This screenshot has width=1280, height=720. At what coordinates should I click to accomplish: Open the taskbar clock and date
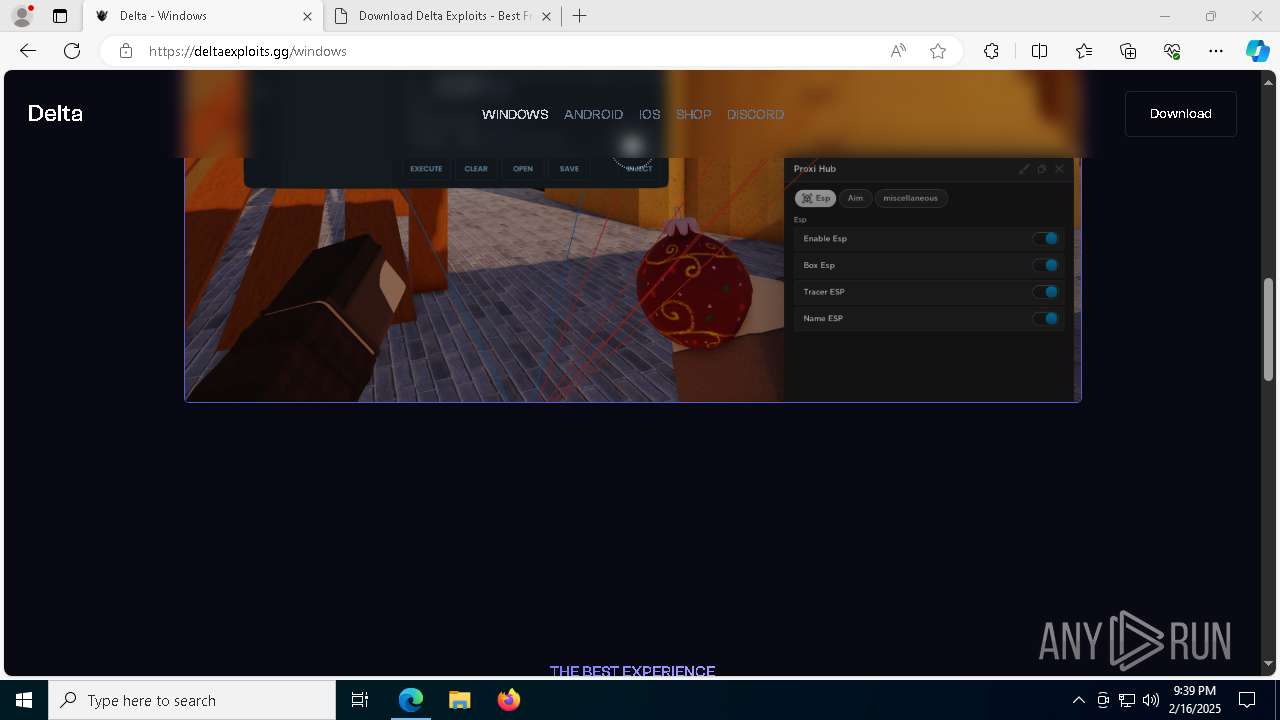(x=1195, y=700)
